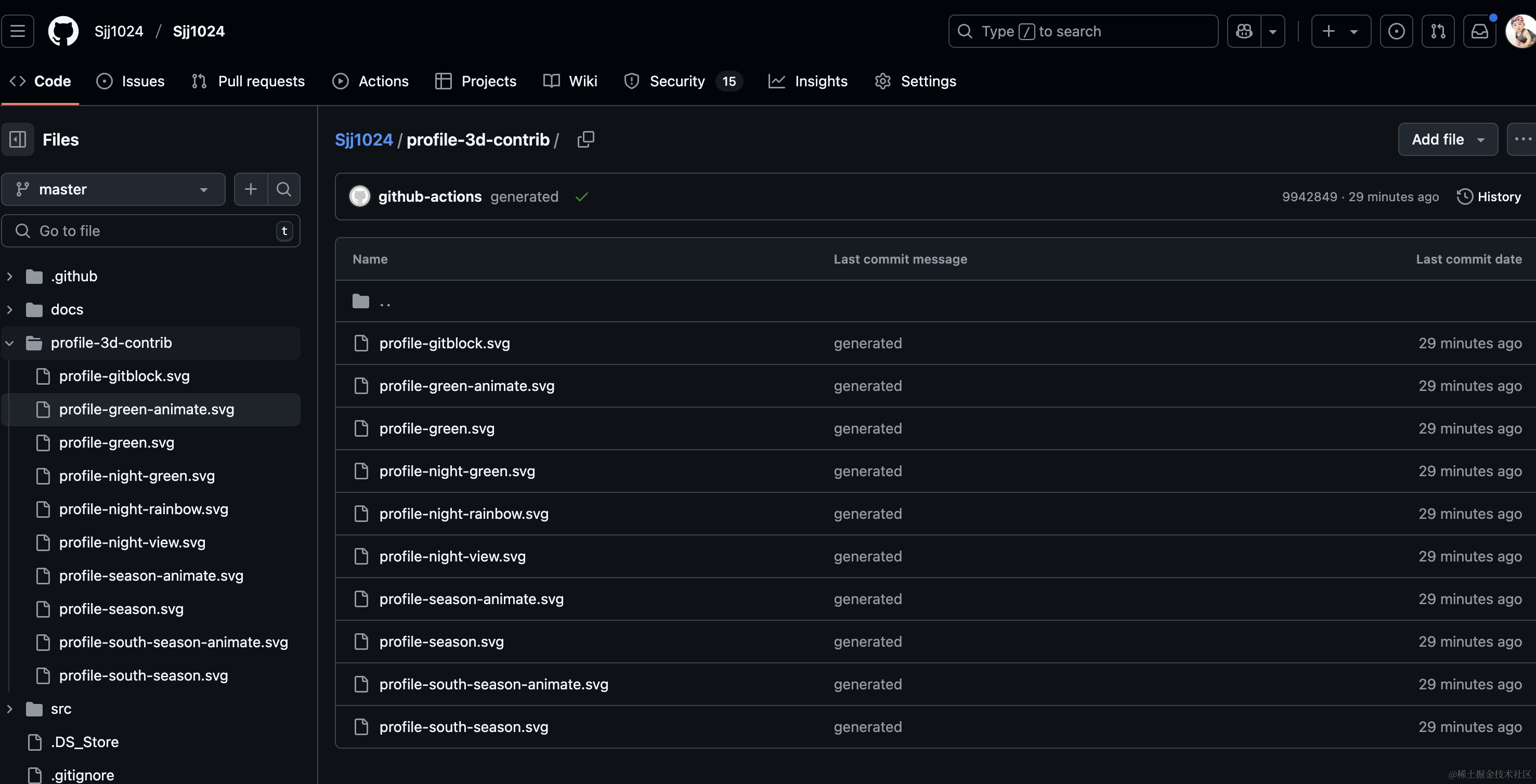Viewport: 1536px width, 784px height.
Task: Click the search files magnifier icon
Action: click(284, 190)
